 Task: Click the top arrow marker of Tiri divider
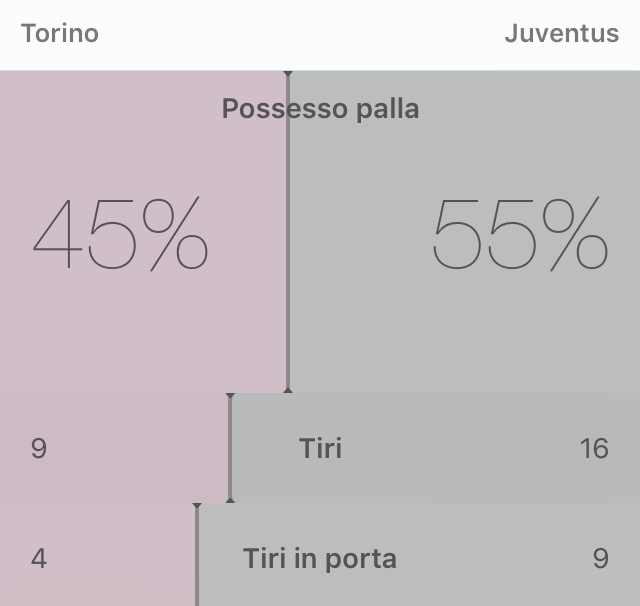point(230,396)
